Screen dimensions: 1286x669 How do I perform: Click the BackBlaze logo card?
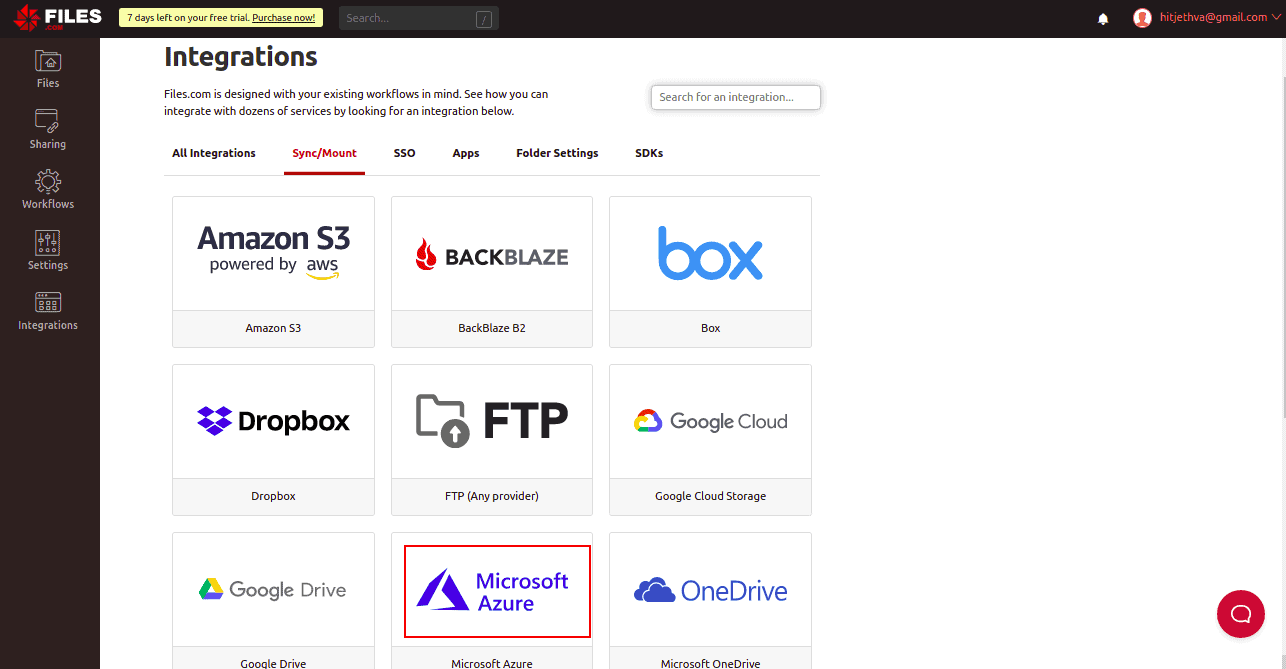click(492, 253)
